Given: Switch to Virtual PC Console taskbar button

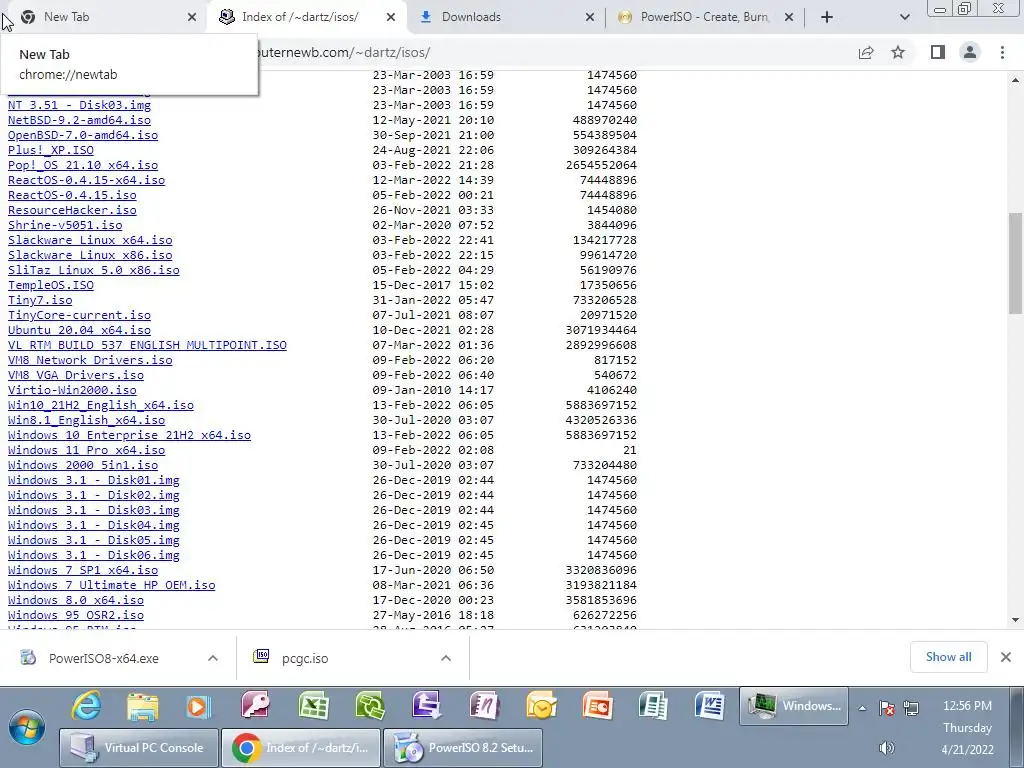Looking at the screenshot, I should [138, 748].
